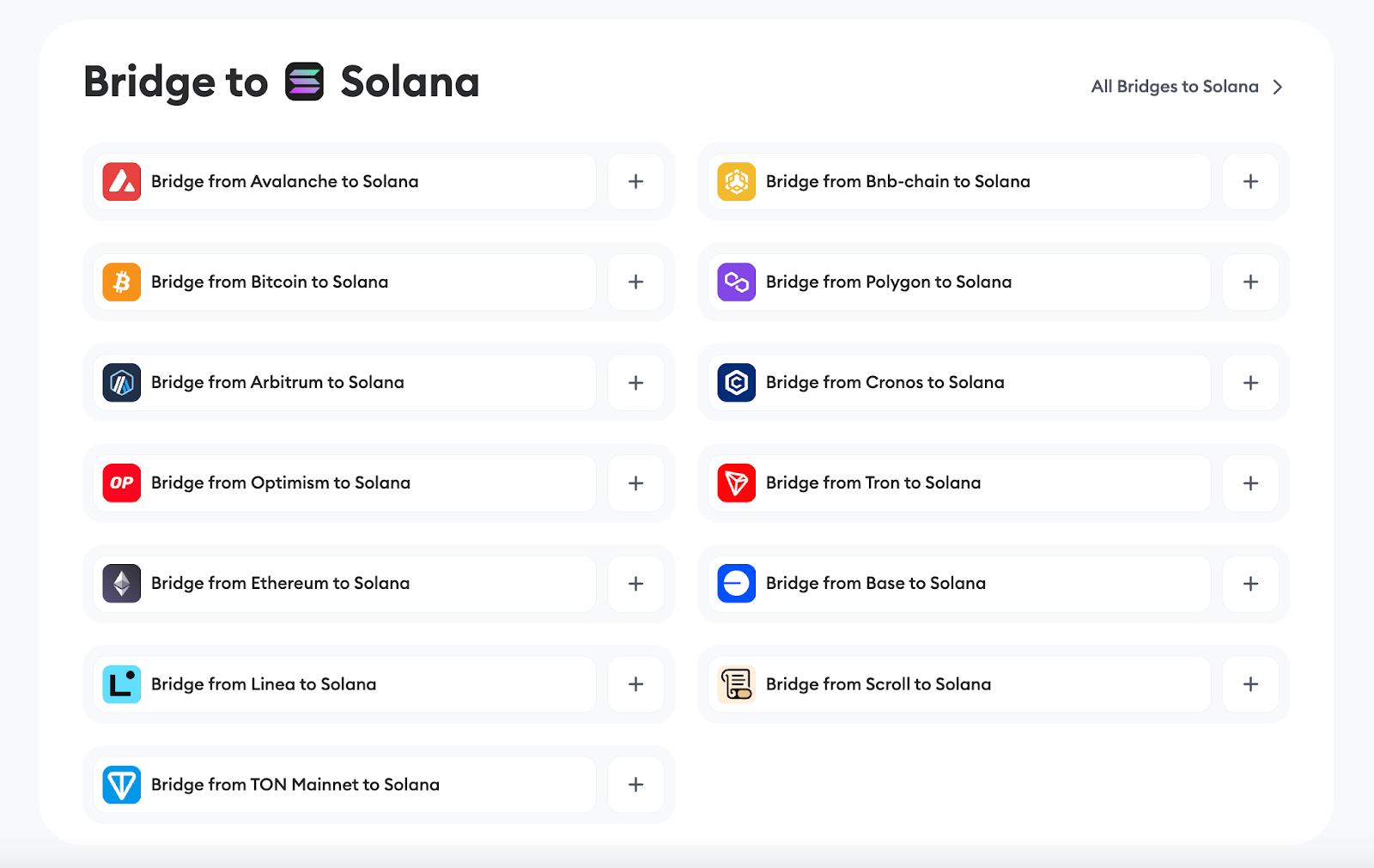The width and height of the screenshot is (1374, 868).
Task: Open Bridge from Ethereum to Solana
Action: click(x=344, y=584)
